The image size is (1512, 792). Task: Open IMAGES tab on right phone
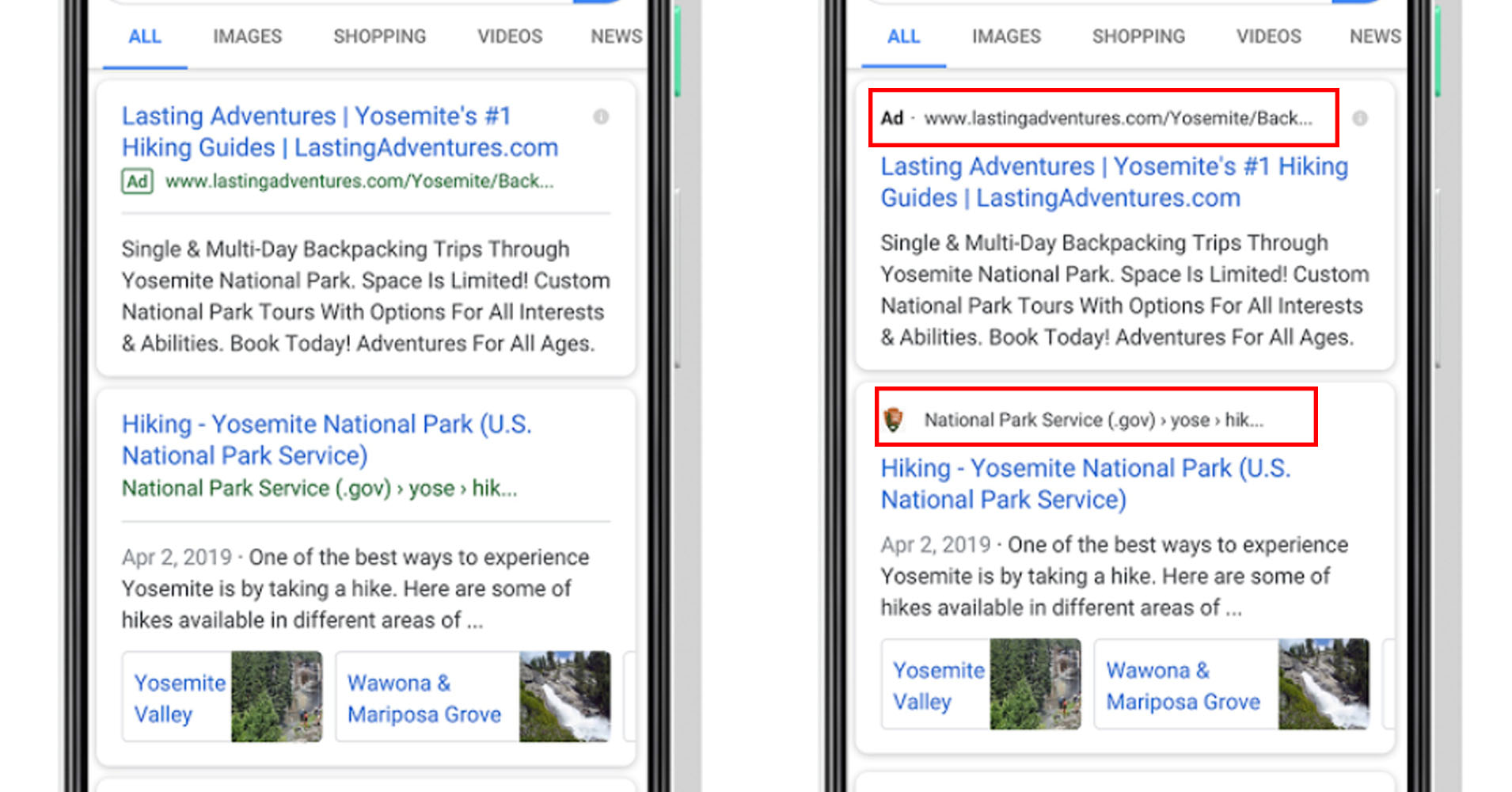[x=1006, y=36]
